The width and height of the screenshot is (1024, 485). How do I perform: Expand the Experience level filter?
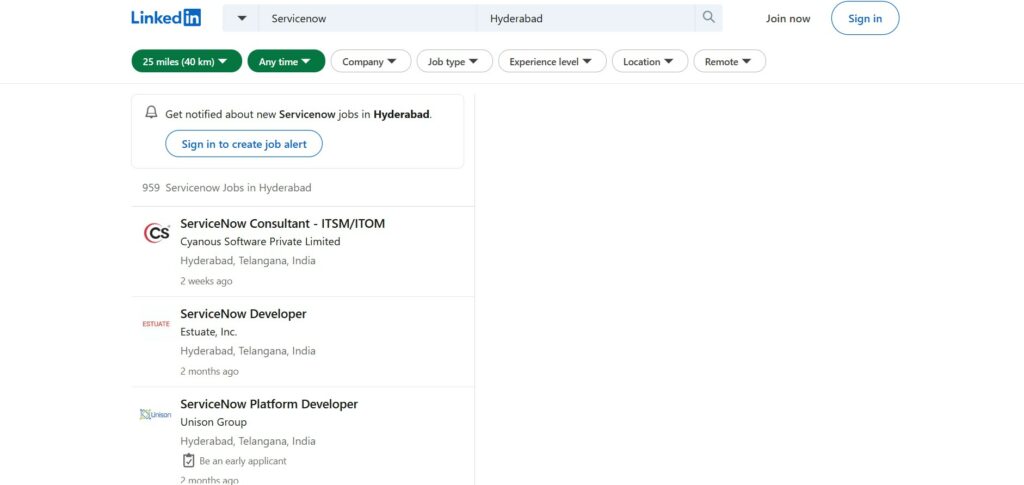tap(552, 61)
